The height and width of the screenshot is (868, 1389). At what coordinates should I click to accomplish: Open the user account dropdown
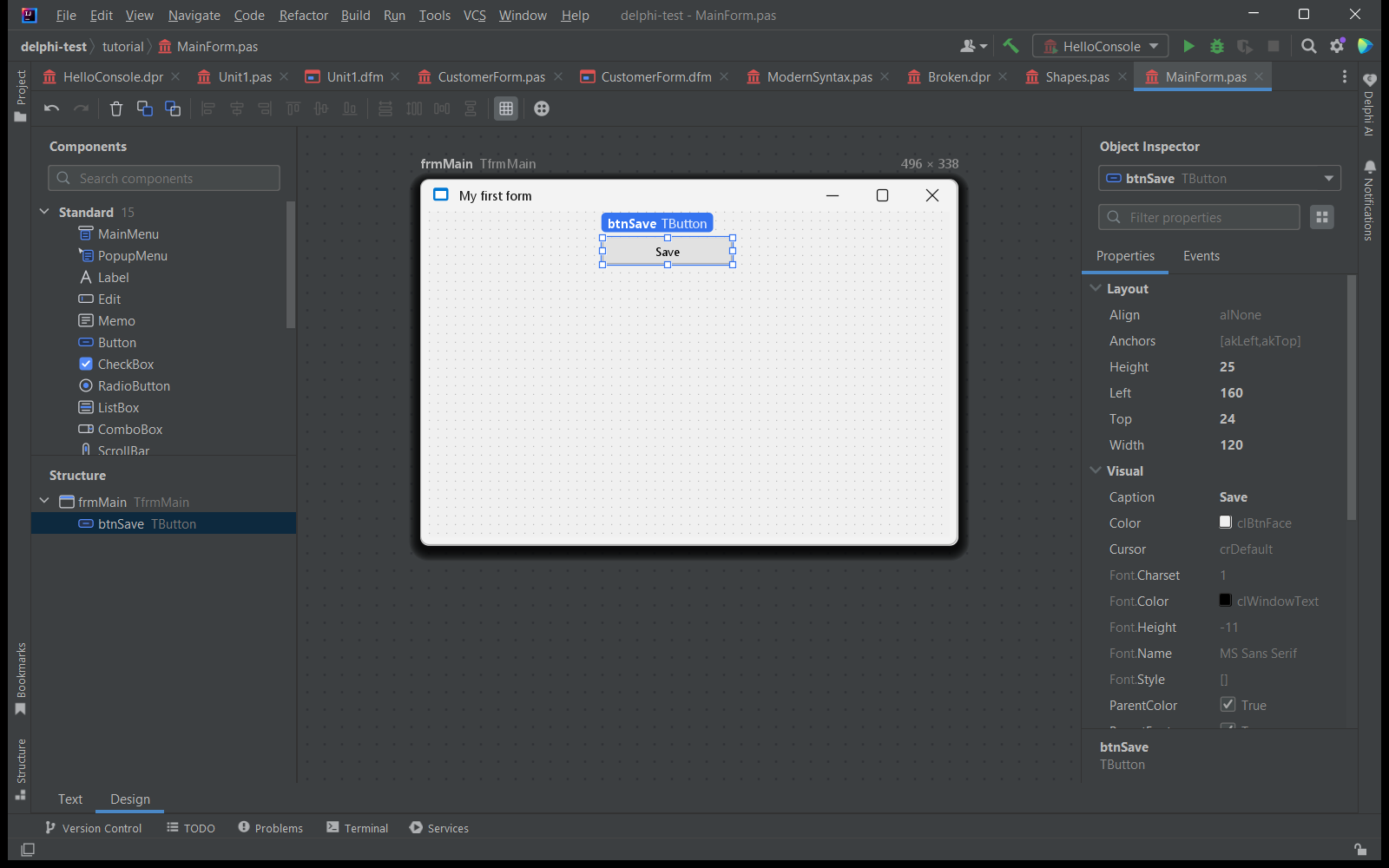(974, 46)
